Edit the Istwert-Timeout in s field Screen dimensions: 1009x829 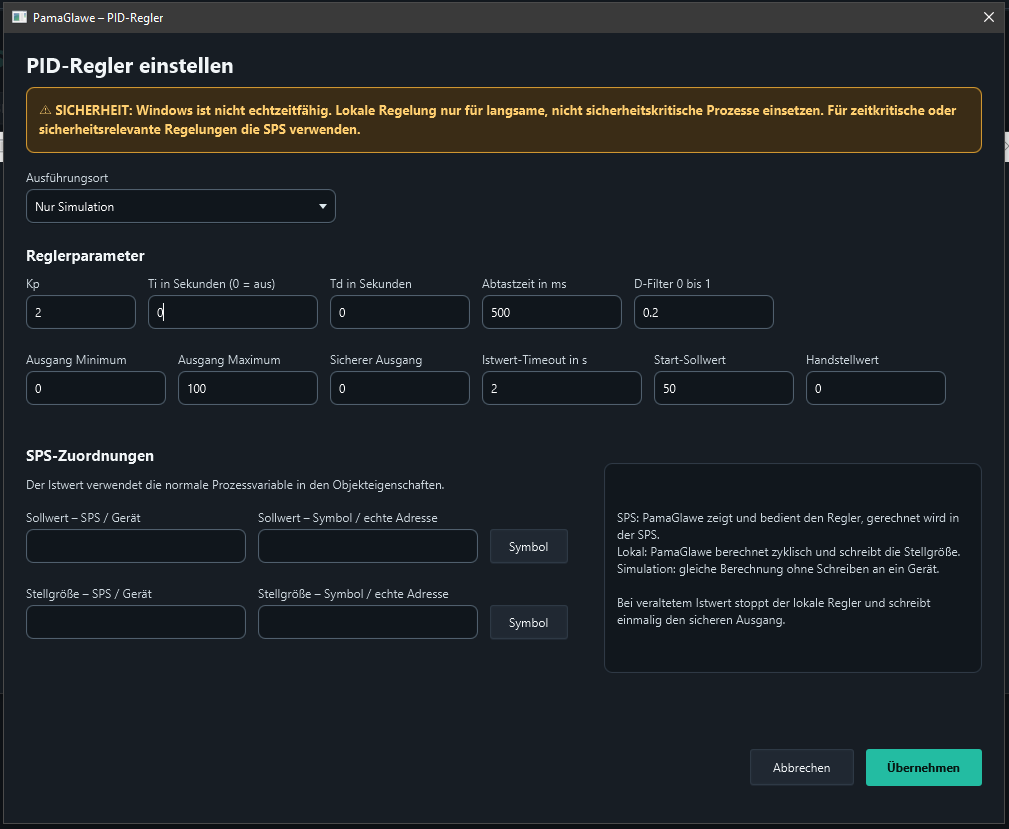tap(562, 388)
